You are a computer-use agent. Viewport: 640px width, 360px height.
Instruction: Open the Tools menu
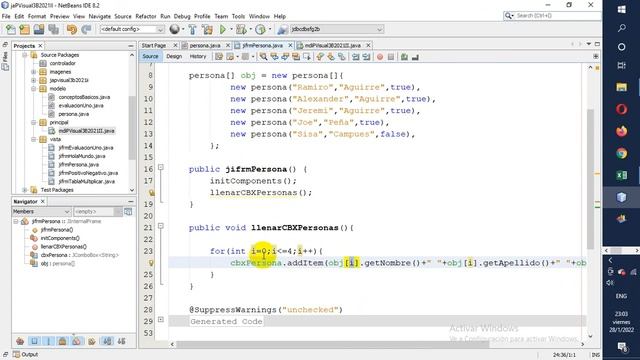tap(238, 16)
